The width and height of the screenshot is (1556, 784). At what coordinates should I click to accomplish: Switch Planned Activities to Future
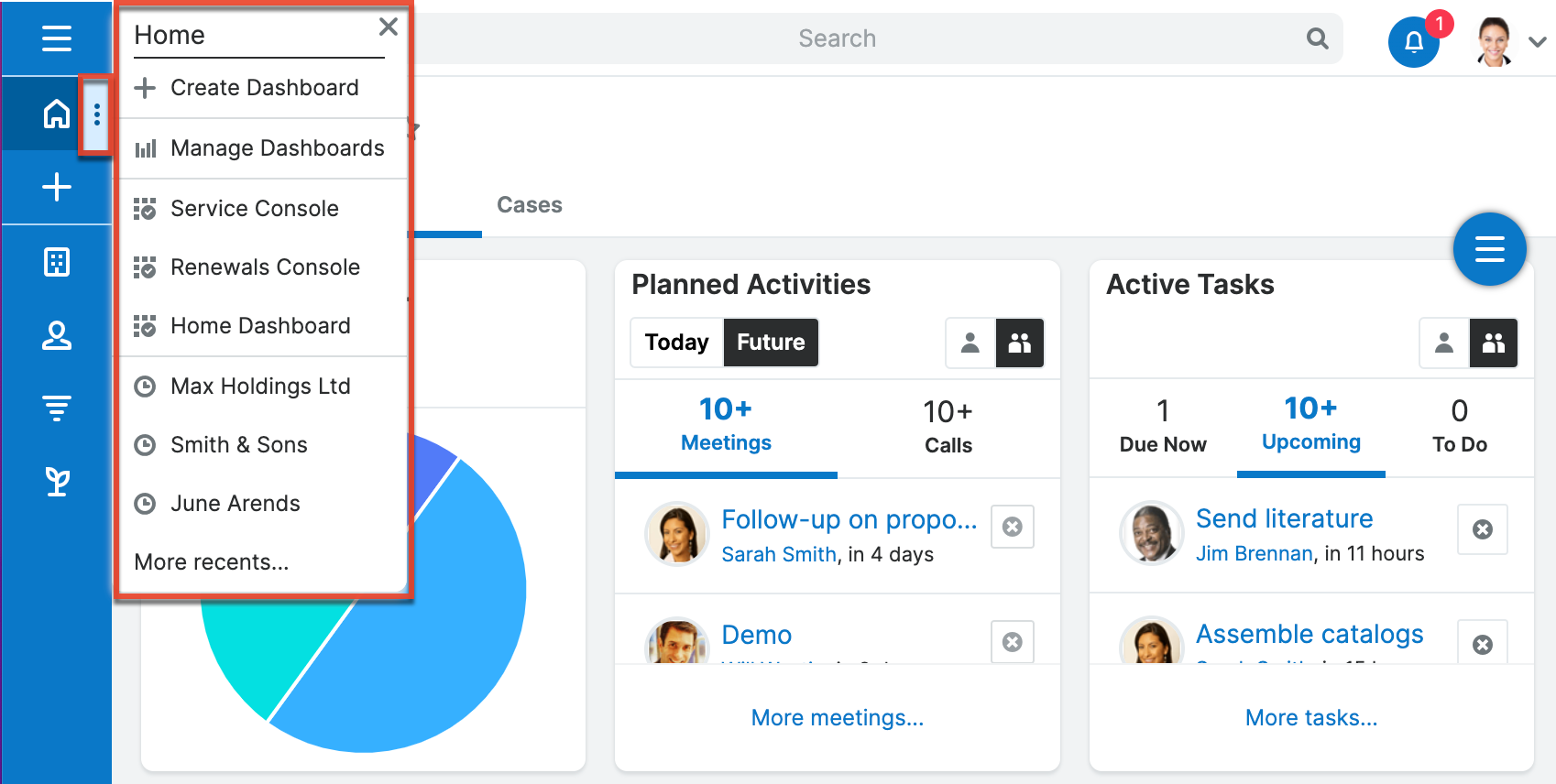tap(771, 343)
